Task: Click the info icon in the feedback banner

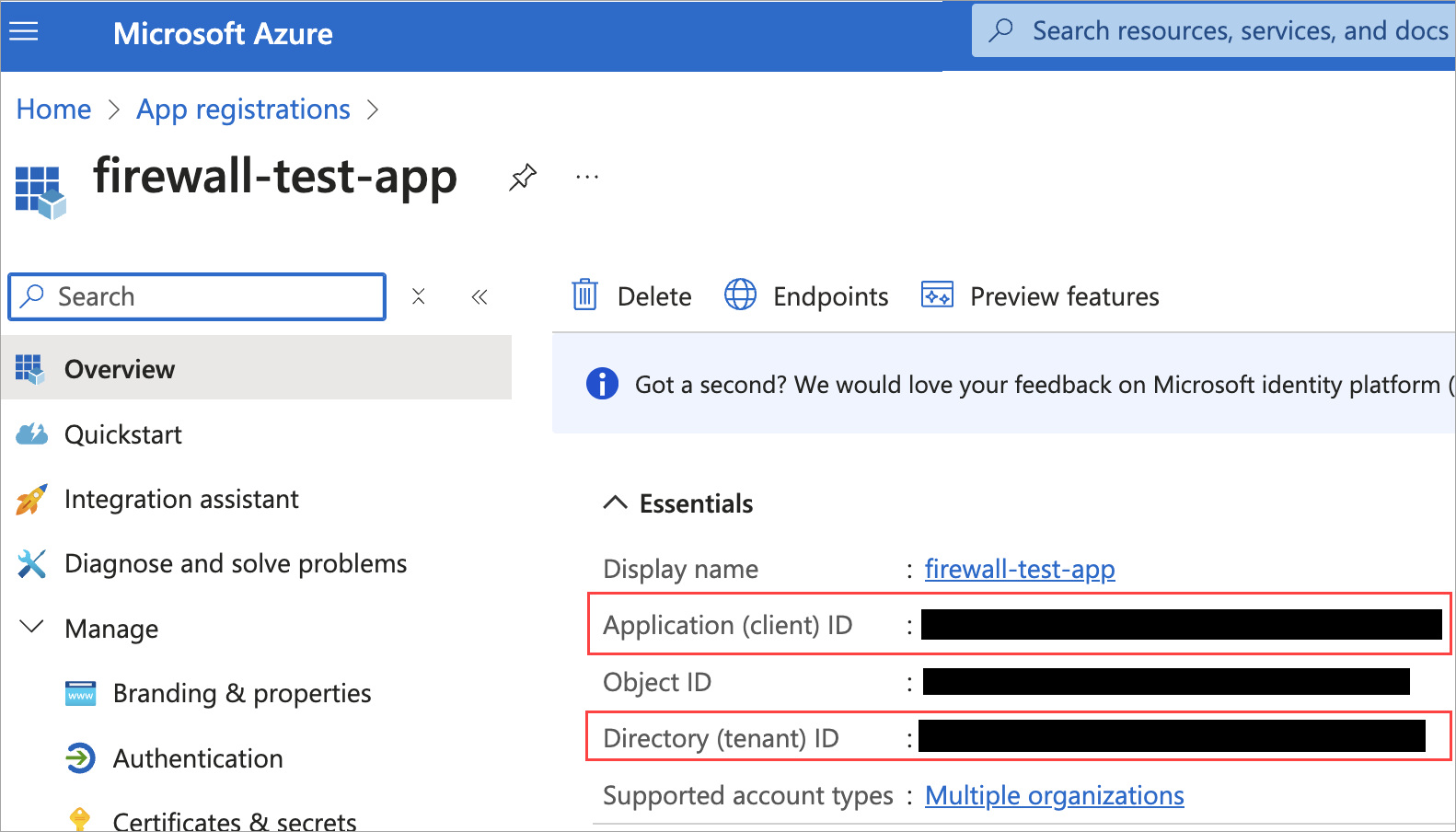Action: point(602,383)
